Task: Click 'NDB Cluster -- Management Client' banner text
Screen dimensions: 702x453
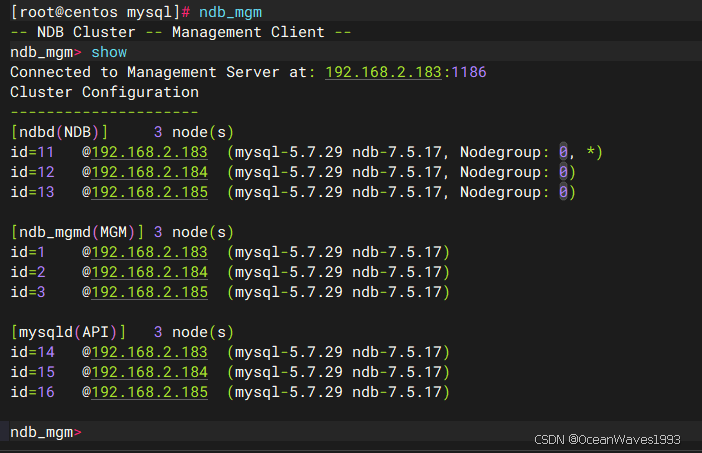Action: (180, 32)
